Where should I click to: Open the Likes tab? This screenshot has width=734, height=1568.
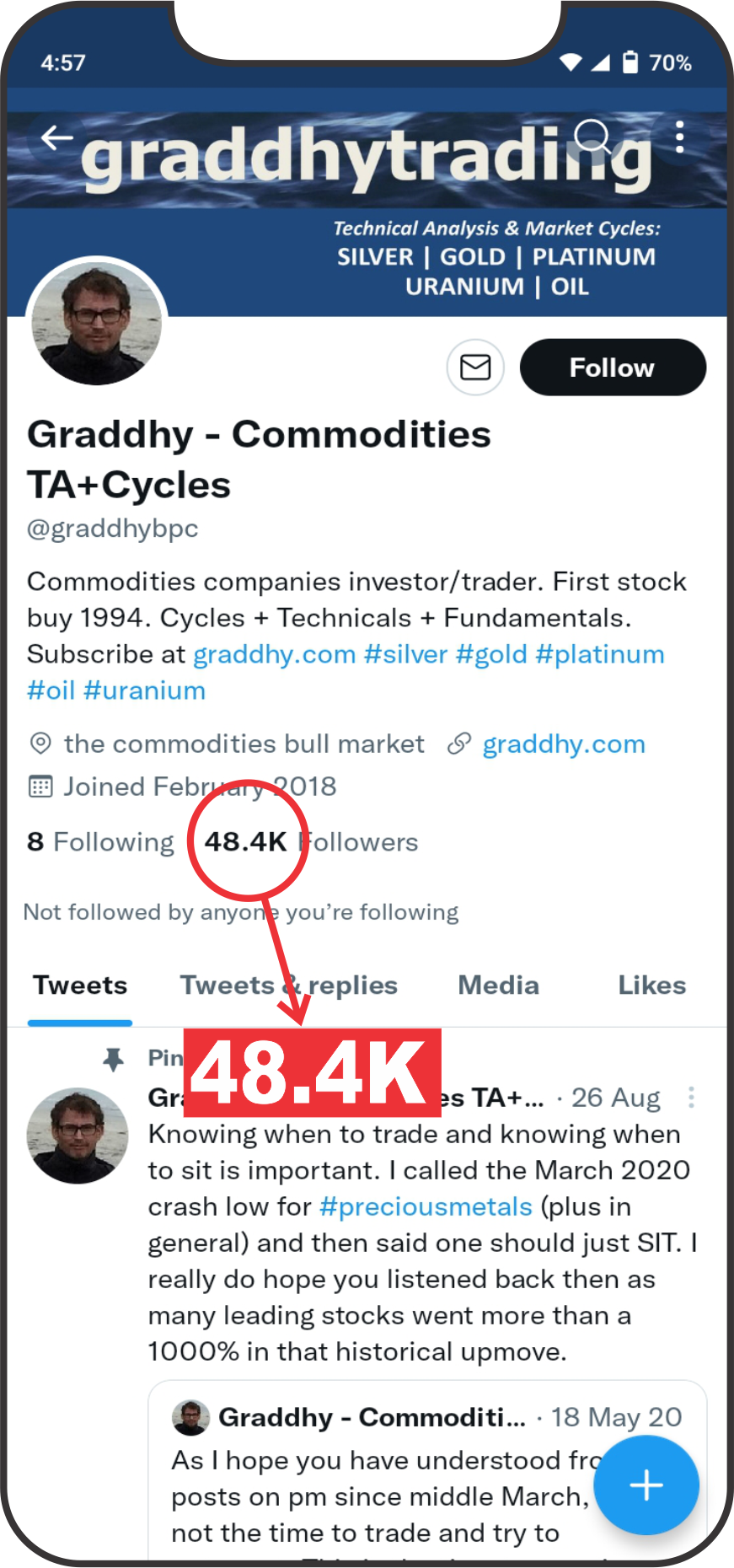coord(651,985)
